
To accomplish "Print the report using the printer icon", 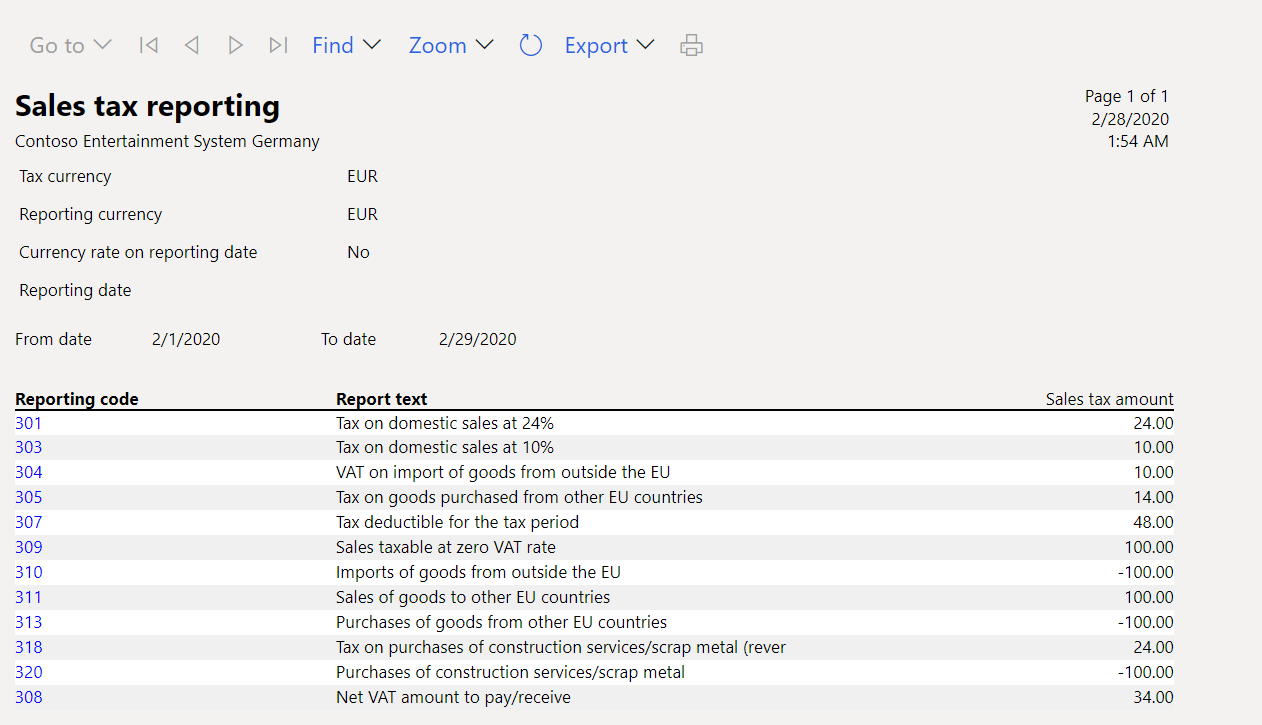I will click(691, 45).
